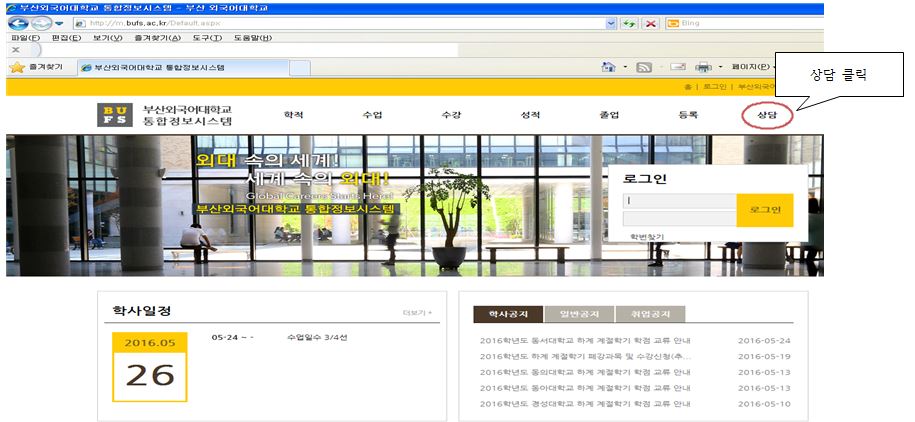Click the red Stop loading icon

coord(649,23)
